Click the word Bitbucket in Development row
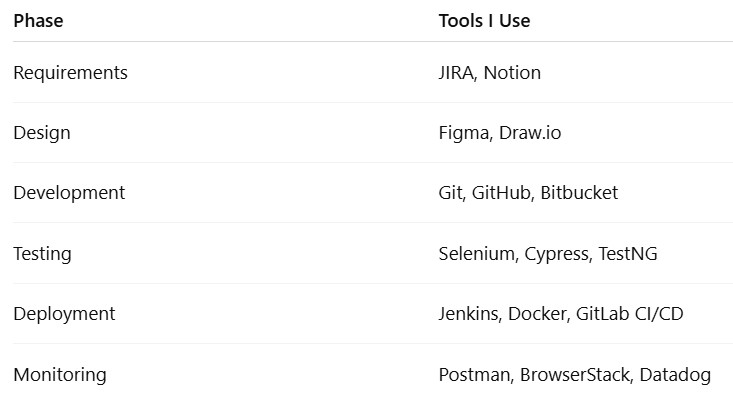This screenshot has width=733, height=401. 579,193
